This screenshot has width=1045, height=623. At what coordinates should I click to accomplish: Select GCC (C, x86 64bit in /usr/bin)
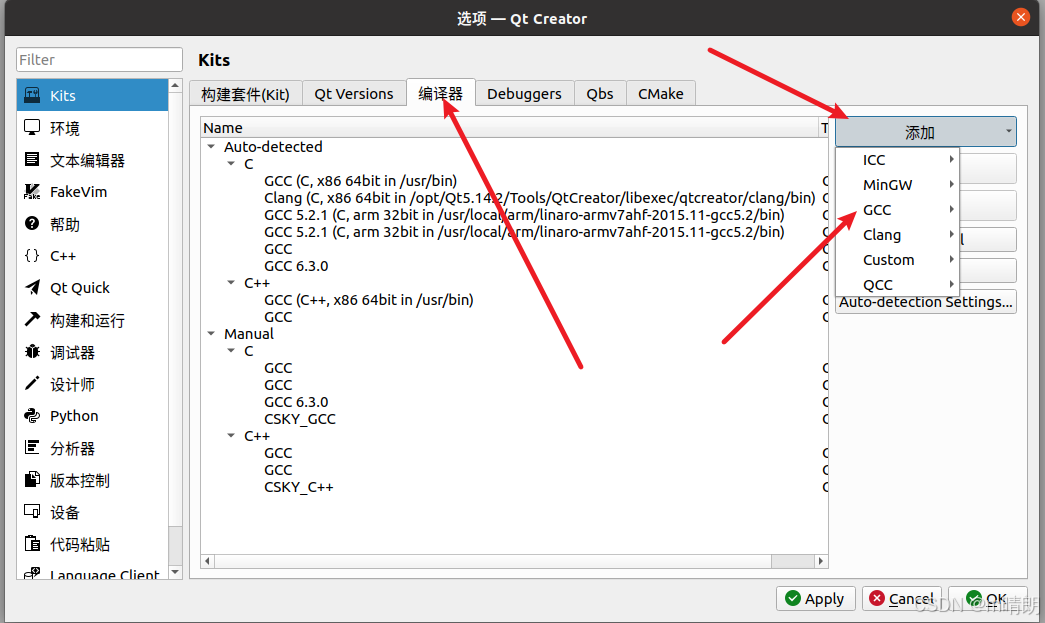361,181
